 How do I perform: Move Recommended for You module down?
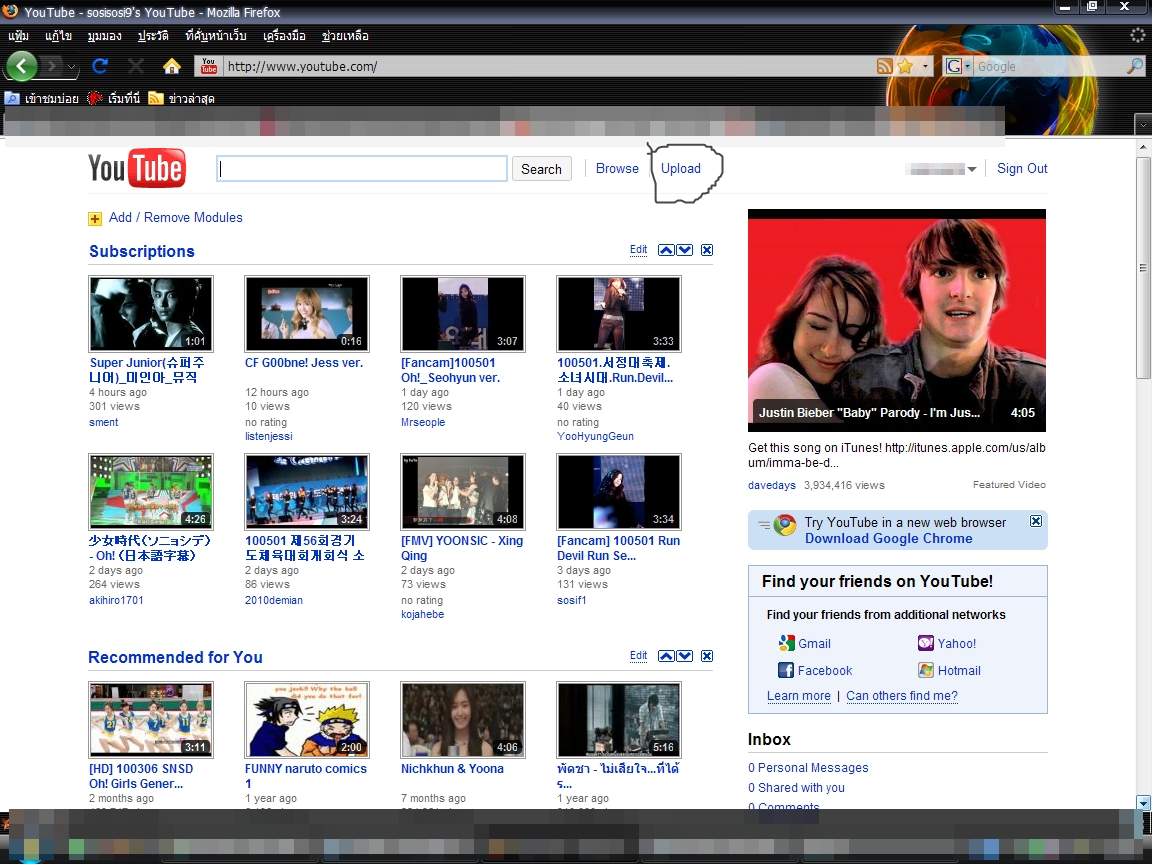tap(685, 656)
